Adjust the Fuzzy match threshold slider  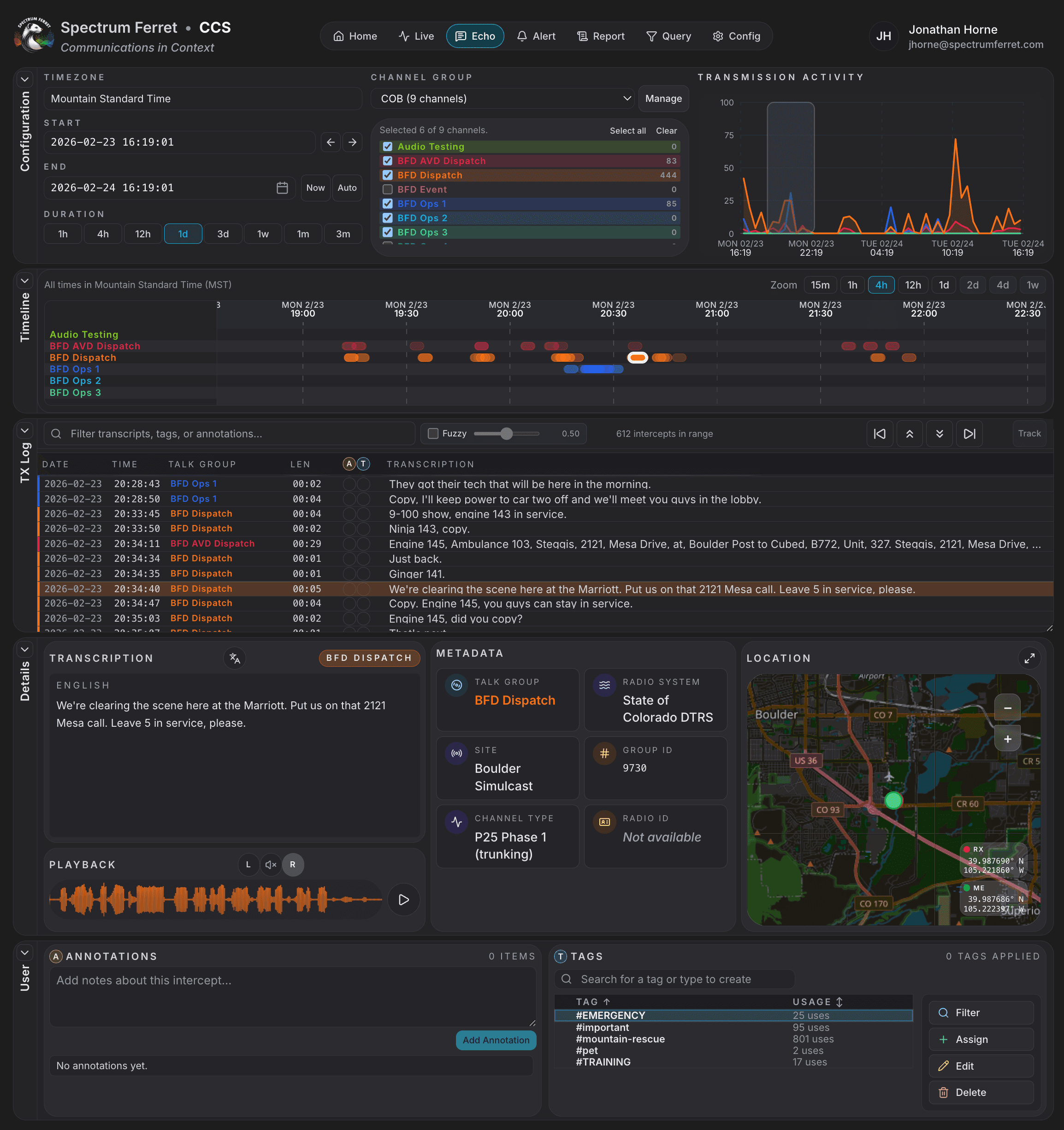click(506, 433)
